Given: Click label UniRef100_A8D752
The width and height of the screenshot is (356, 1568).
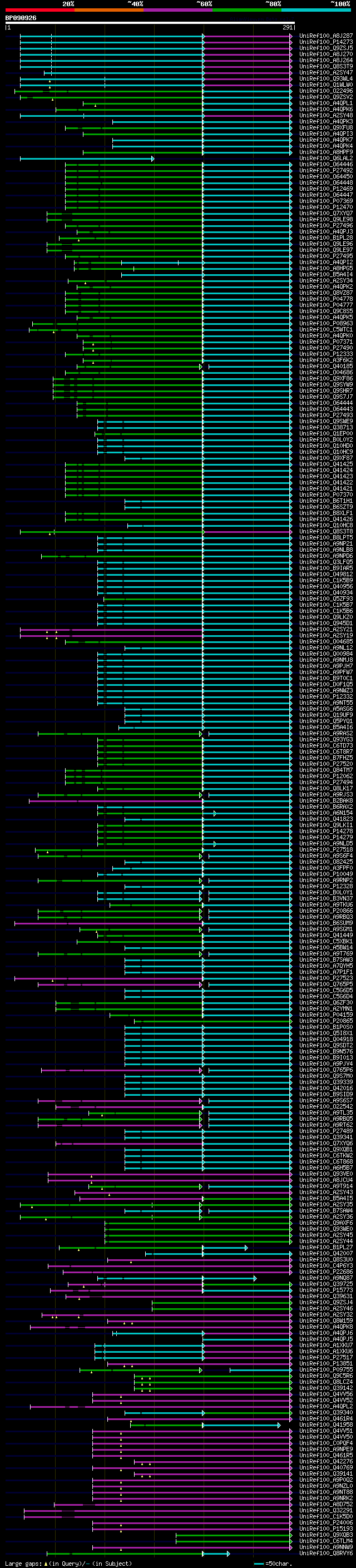Looking at the screenshot, I should [326, 1504].
